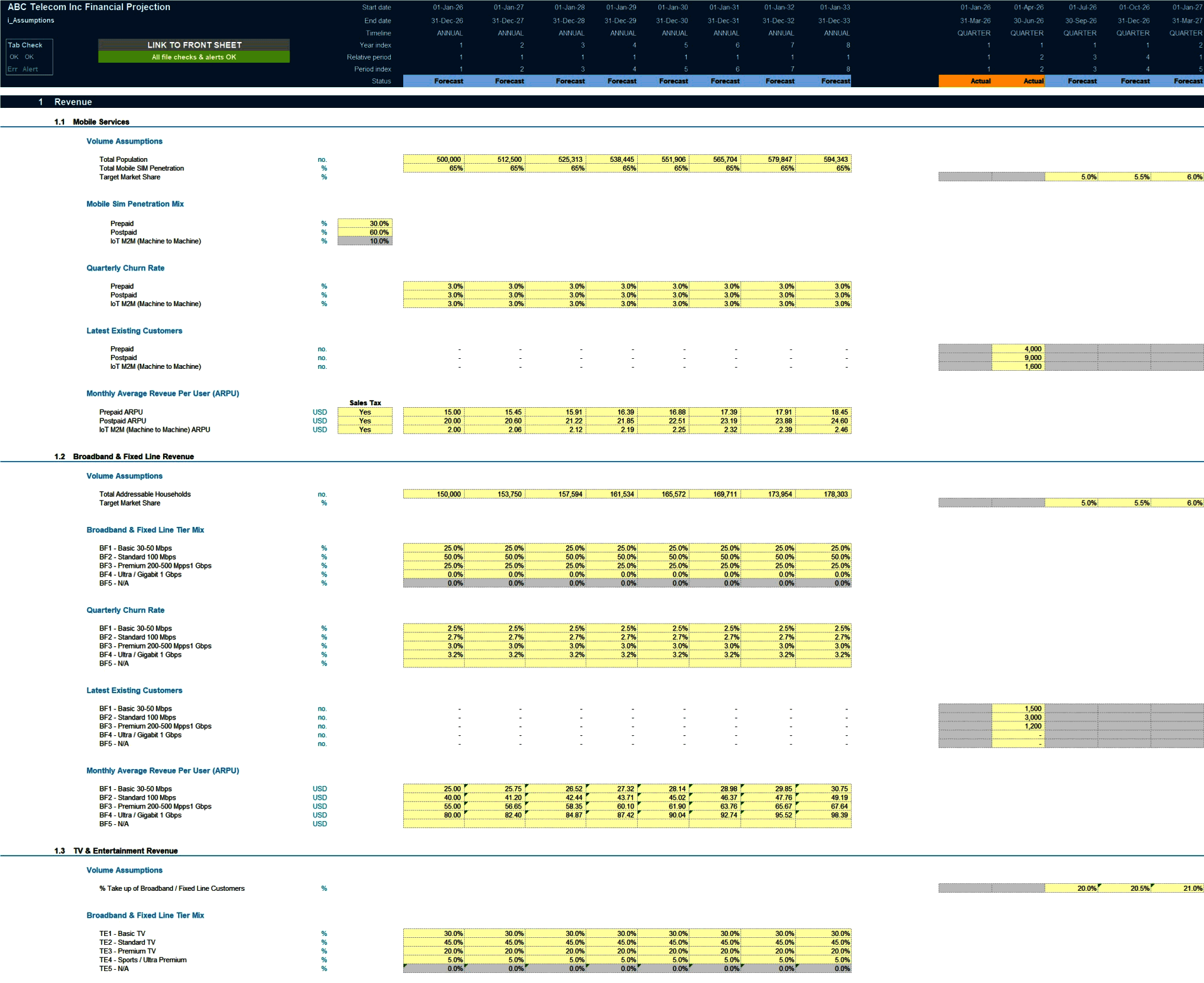Edit the Prepaid penetration mix 30.0% cell
Viewport: 1204px width, 983px height.
click(365, 223)
